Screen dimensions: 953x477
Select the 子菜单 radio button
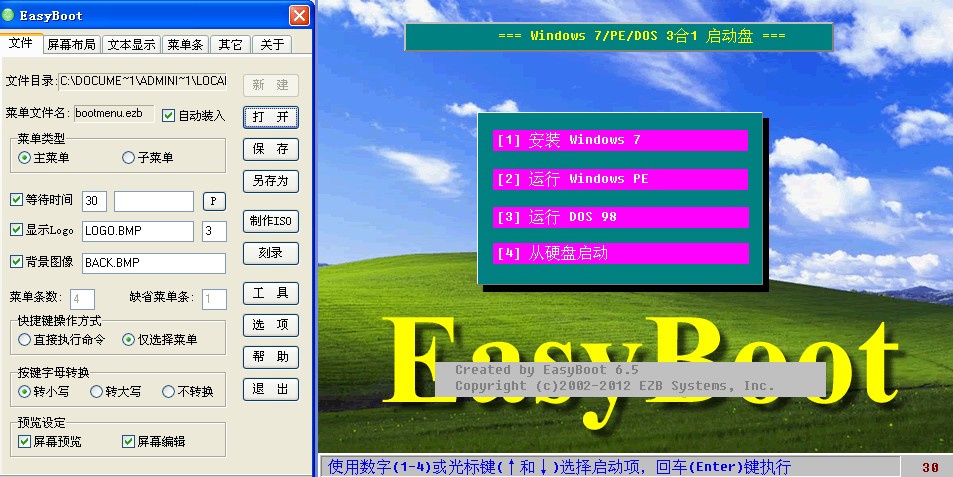128,158
